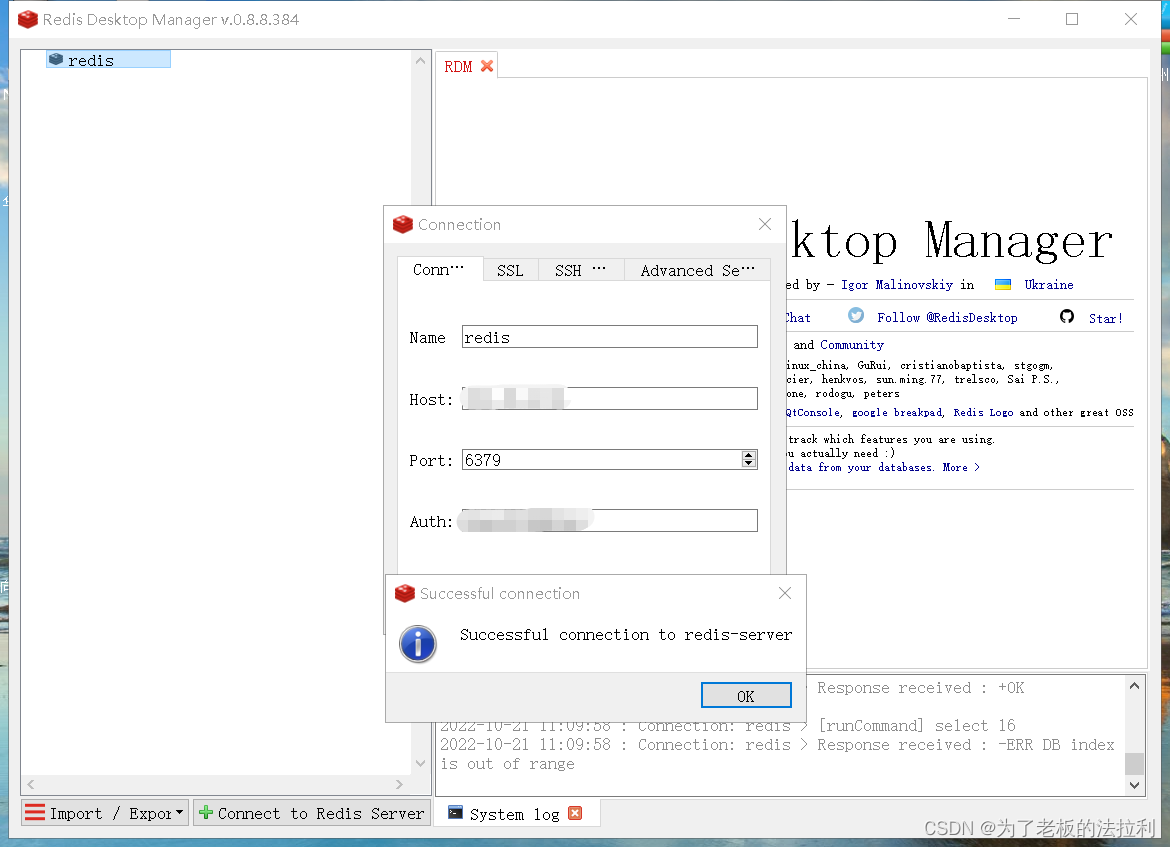Open the google breakpad link
This screenshot has width=1170, height=847.
click(898, 413)
